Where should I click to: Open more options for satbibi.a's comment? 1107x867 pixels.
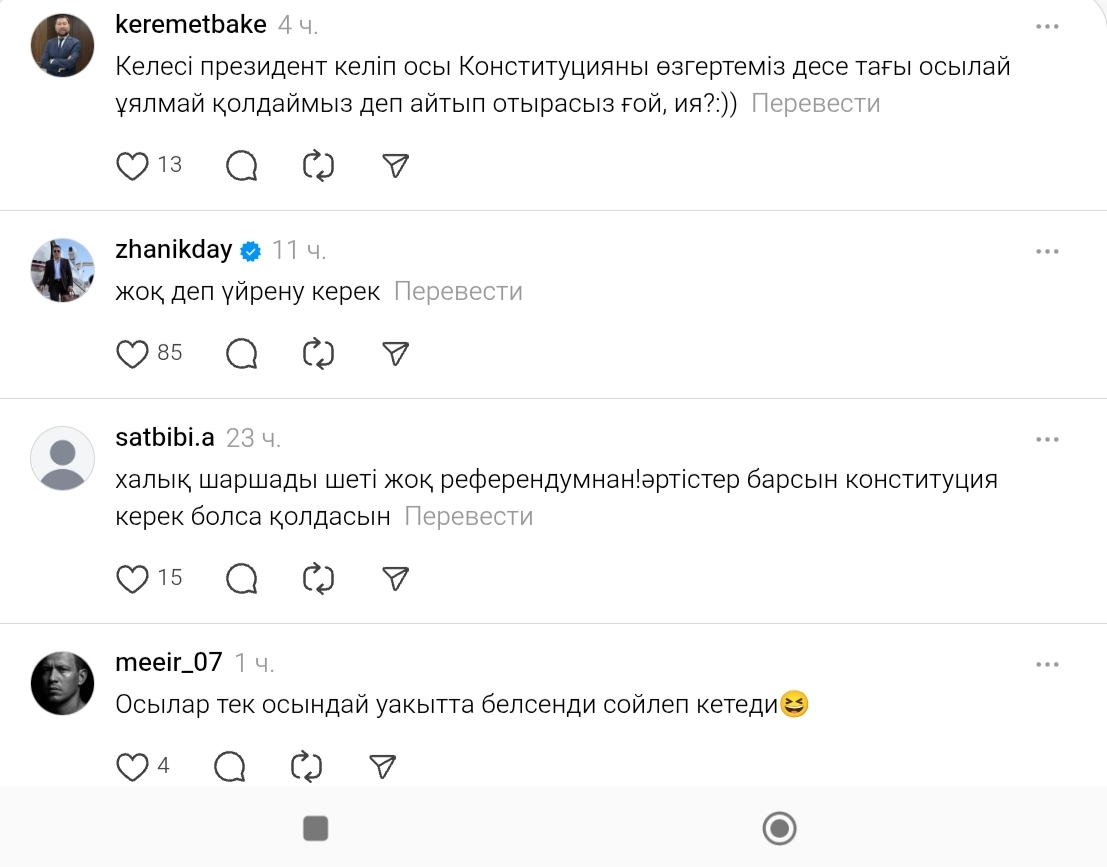pyautogui.click(x=1047, y=439)
